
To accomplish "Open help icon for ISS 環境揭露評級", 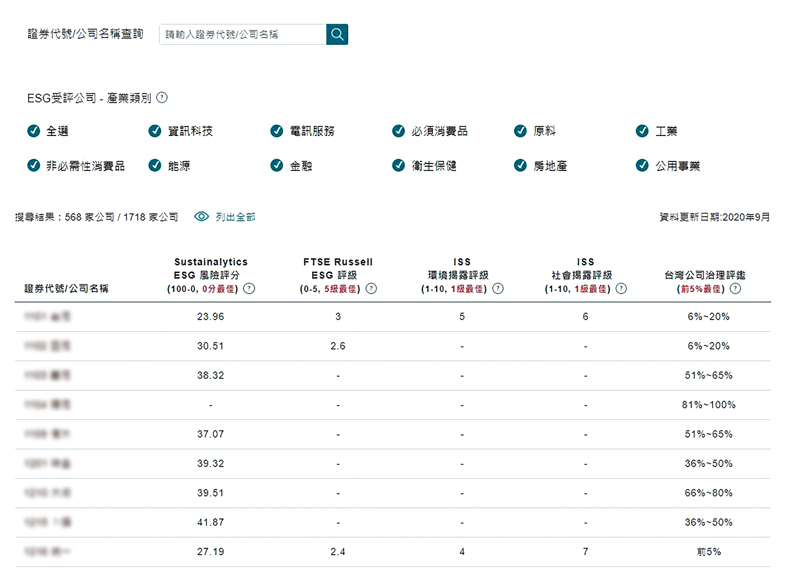I will tap(498, 289).
